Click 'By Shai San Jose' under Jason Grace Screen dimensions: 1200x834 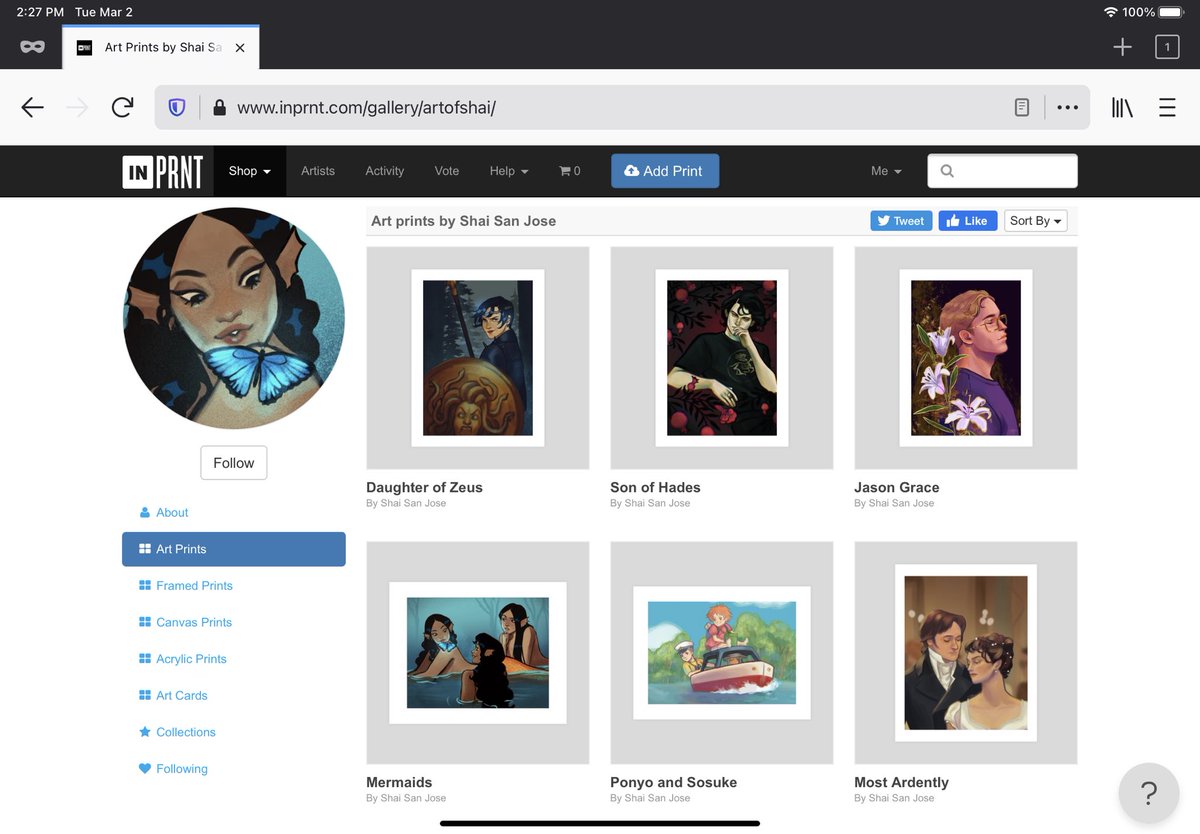click(894, 503)
